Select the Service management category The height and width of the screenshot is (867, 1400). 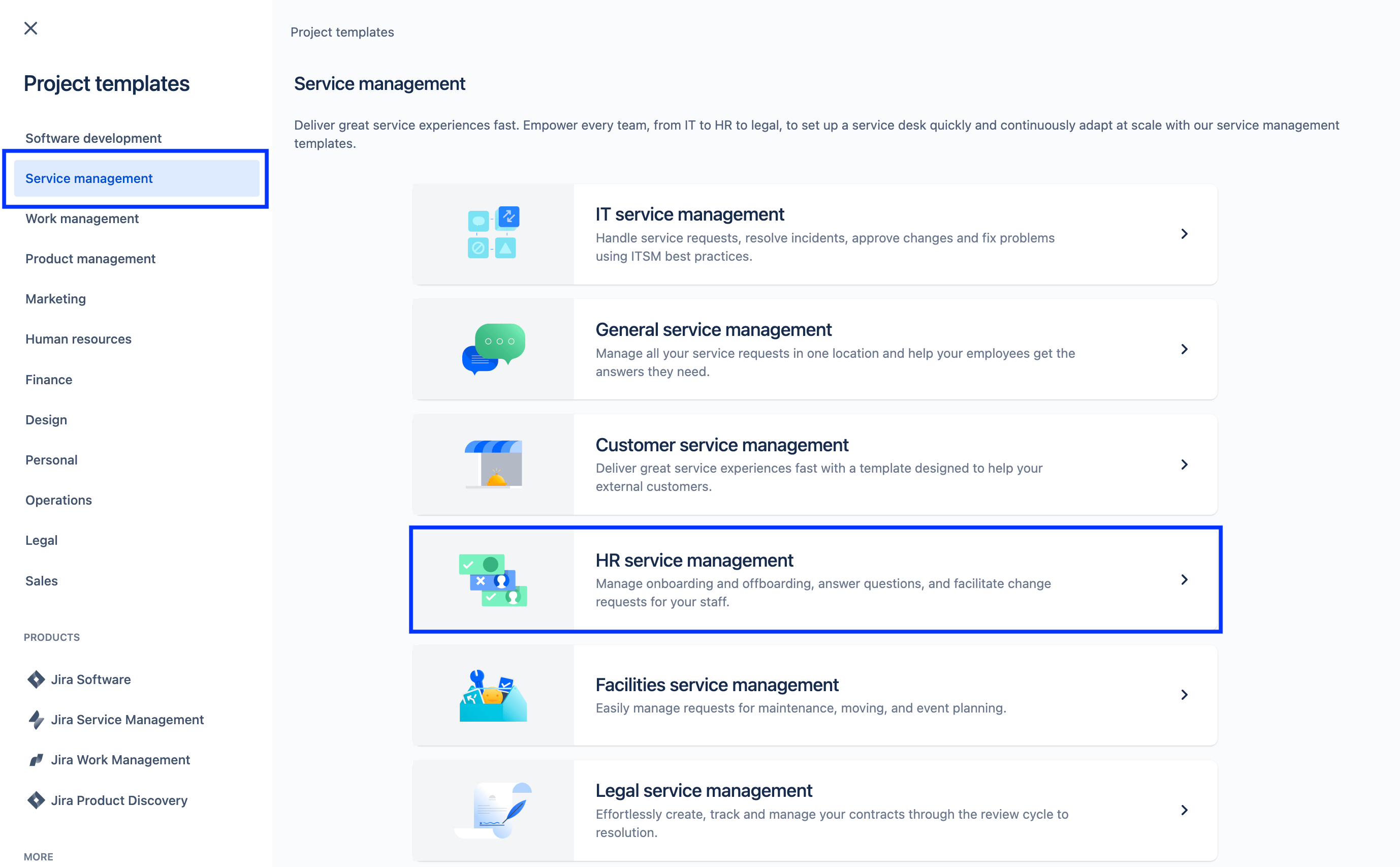click(88, 178)
